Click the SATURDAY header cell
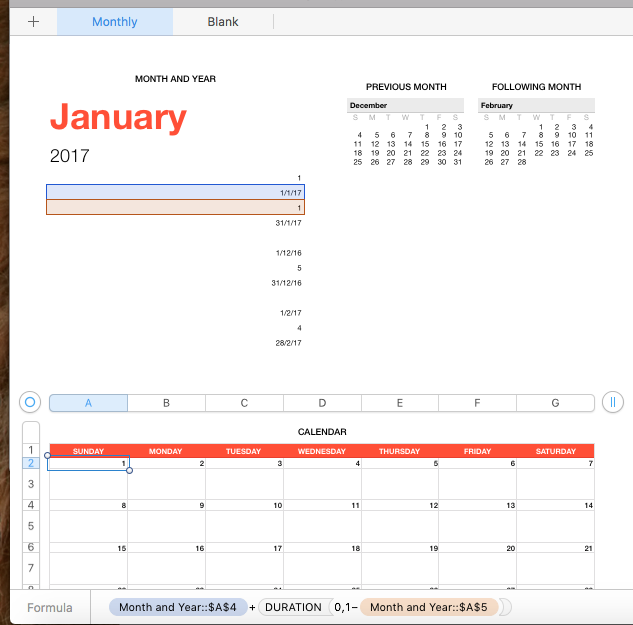Viewport: 633px width, 625px height. click(x=555, y=451)
